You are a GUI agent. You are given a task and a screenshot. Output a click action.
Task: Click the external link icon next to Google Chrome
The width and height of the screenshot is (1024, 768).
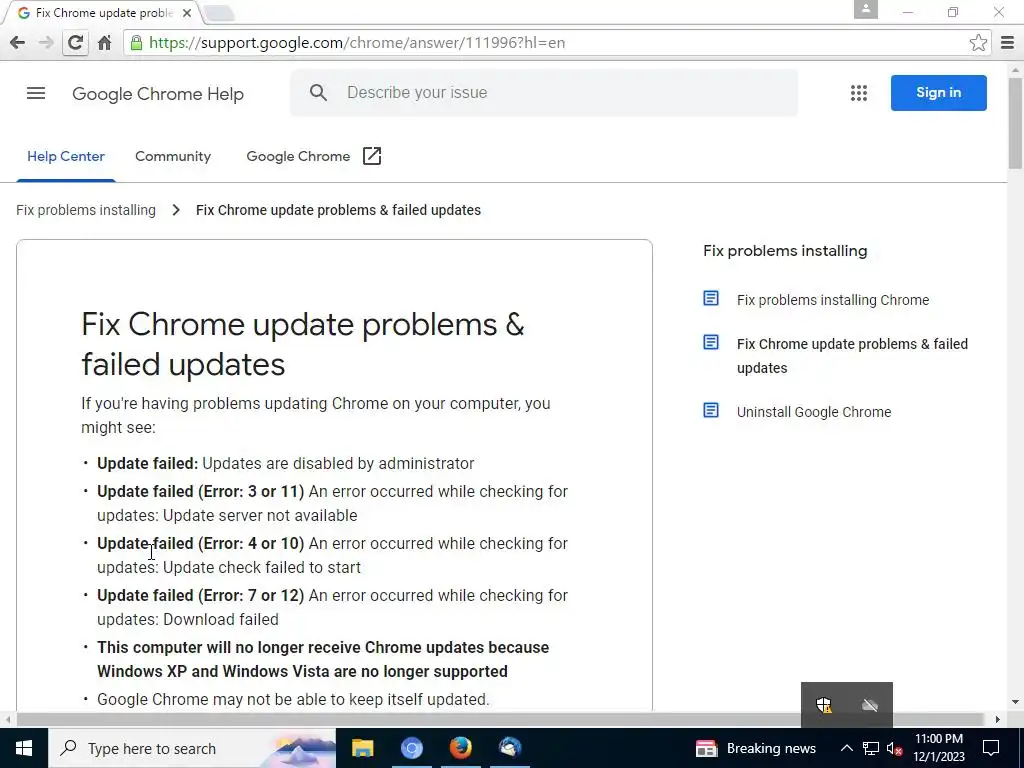point(372,156)
